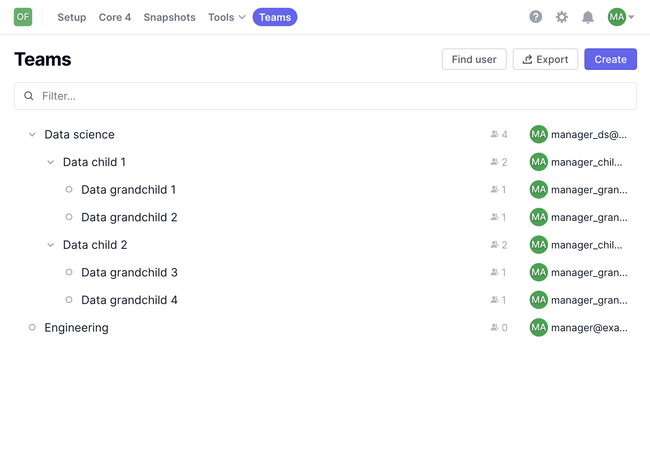Image resolution: width=650 pixels, height=454 pixels.
Task: Click the Engineering member count icon
Action: point(494,328)
